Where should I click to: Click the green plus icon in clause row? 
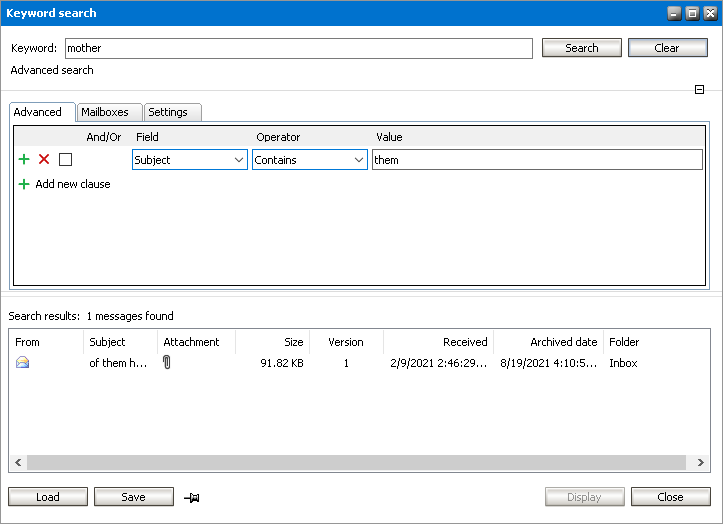tap(24, 159)
